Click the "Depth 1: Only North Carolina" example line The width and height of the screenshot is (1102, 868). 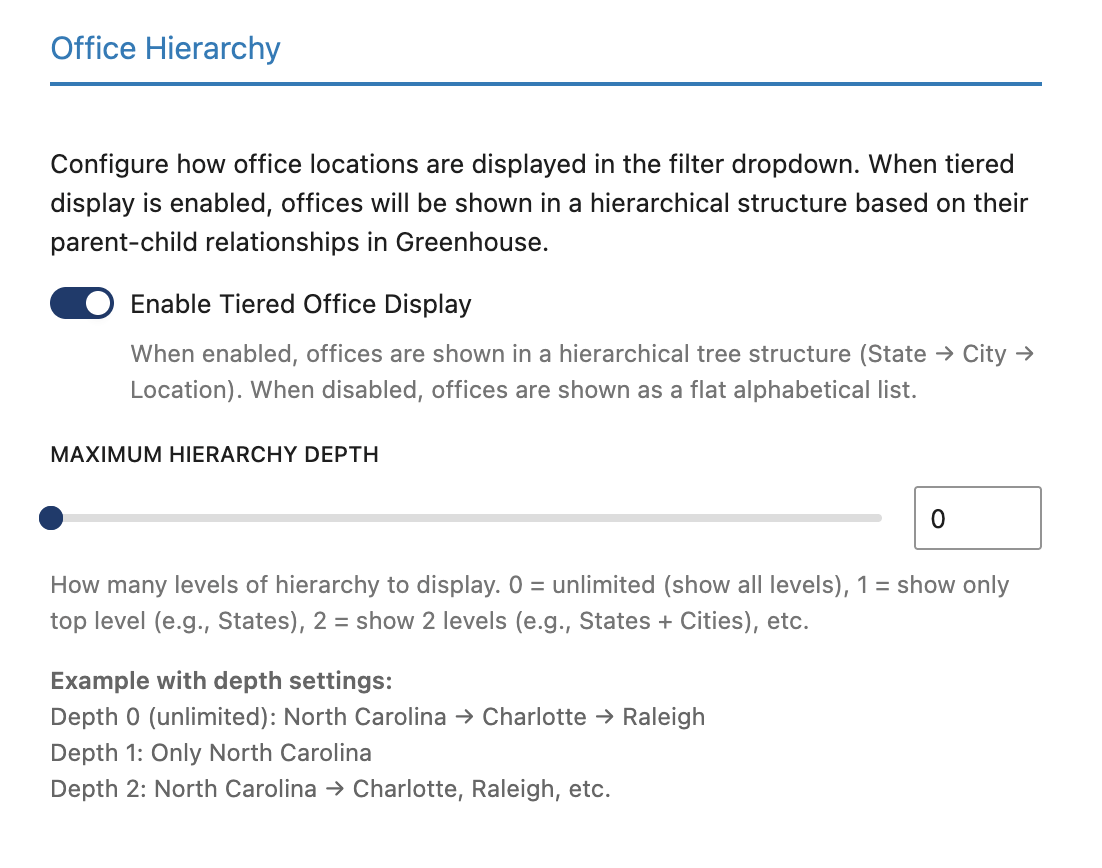[x=211, y=753]
